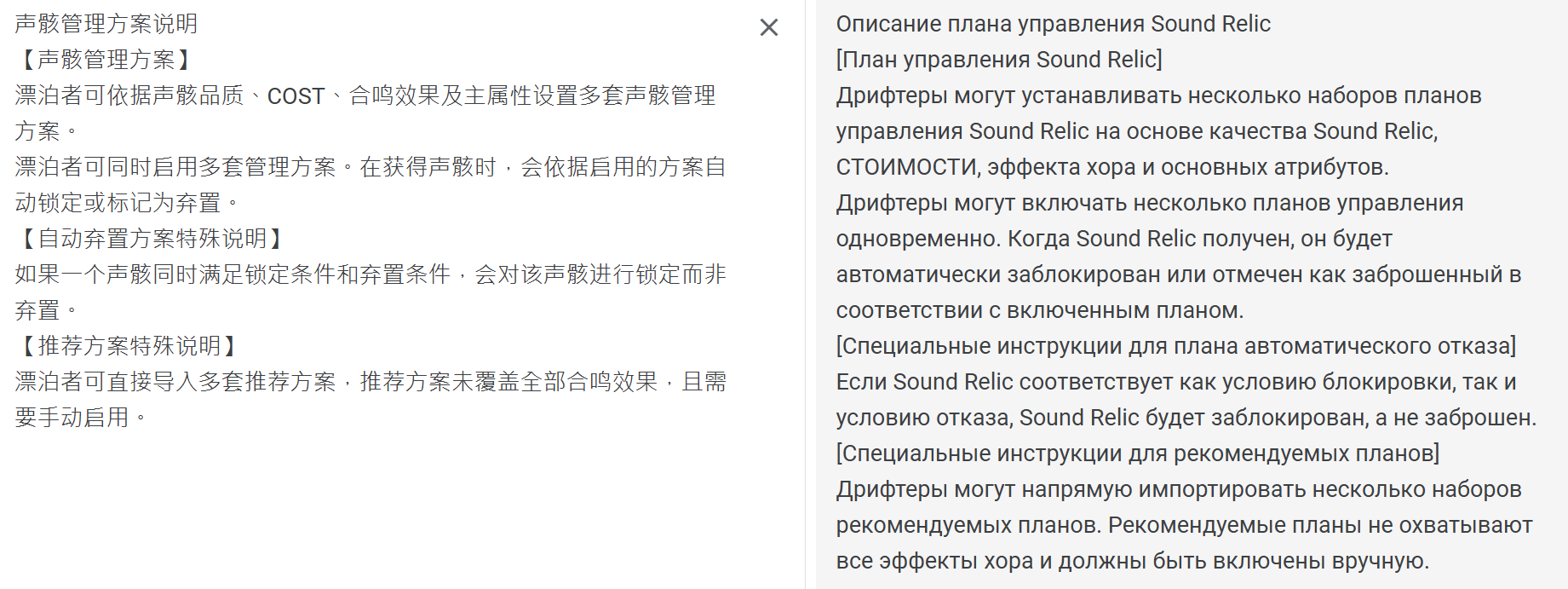Click source line starting 如果一个声骸同时满足
Viewport: 1568px width, 589px height.
coord(370,274)
